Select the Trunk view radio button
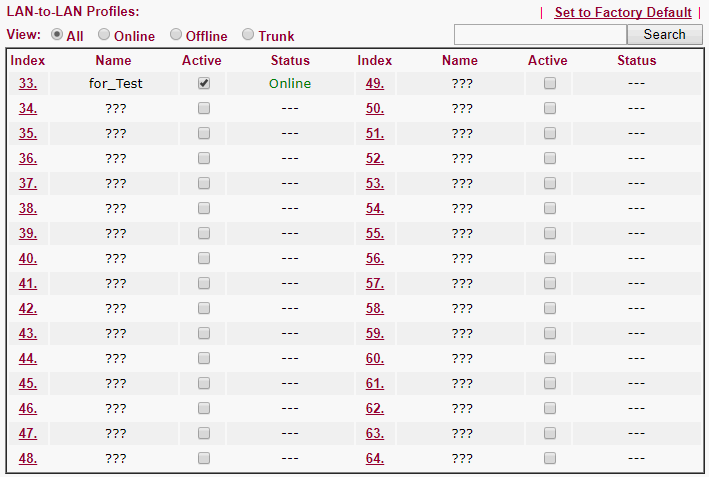This screenshot has width=709, height=477. (x=248, y=34)
